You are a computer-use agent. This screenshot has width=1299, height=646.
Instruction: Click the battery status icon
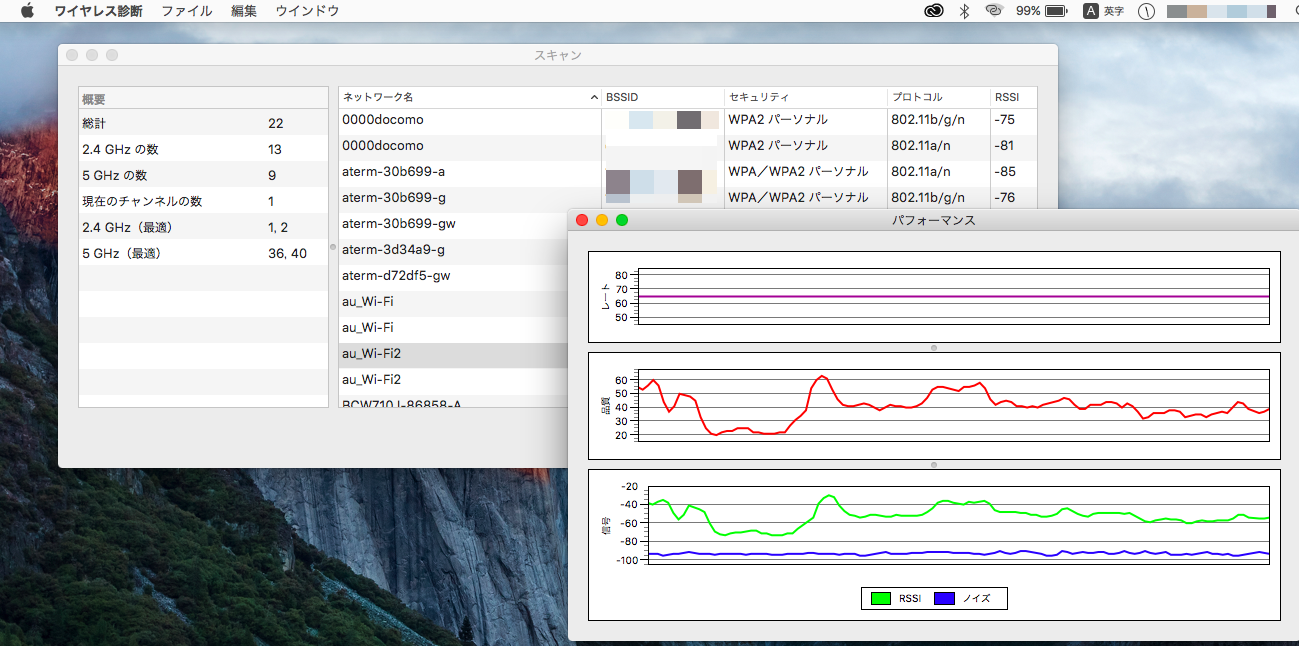[1057, 11]
